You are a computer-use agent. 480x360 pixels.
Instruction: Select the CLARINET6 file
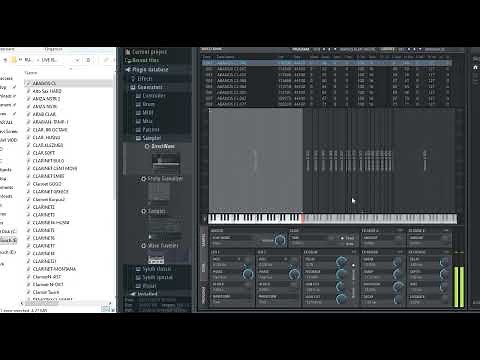click(44, 238)
